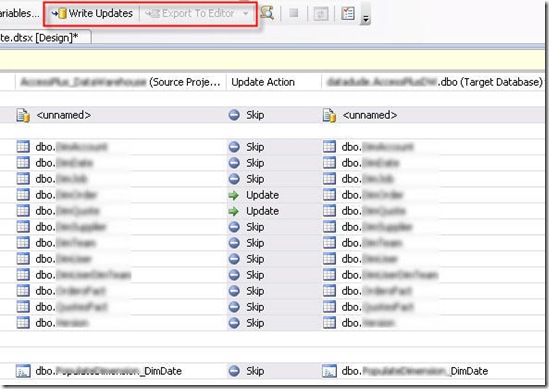Click the refresh comparison toolbar icon
The width and height of the screenshot is (549, 389).
click(x=321, y=14)
